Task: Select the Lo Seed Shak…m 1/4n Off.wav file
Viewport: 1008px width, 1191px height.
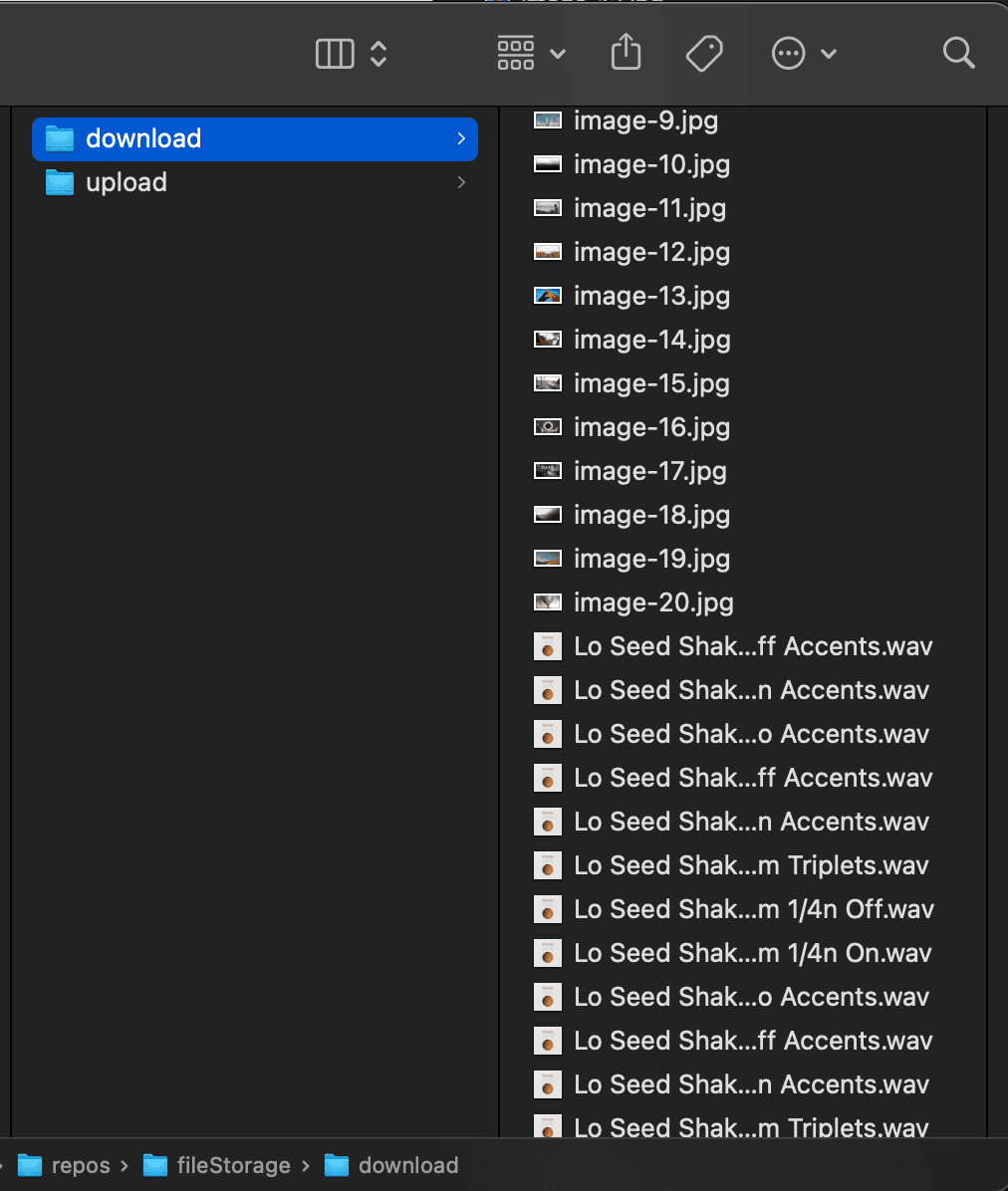Action: [x=754, y=909]
